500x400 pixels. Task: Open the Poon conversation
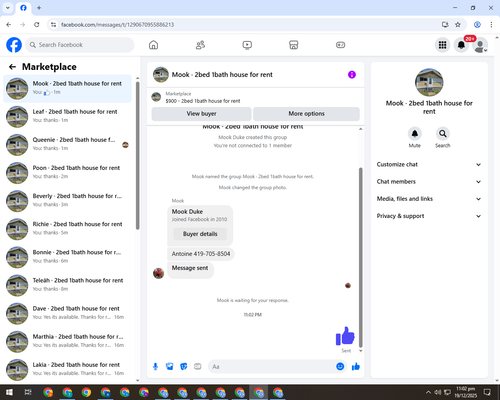[67, 173]
